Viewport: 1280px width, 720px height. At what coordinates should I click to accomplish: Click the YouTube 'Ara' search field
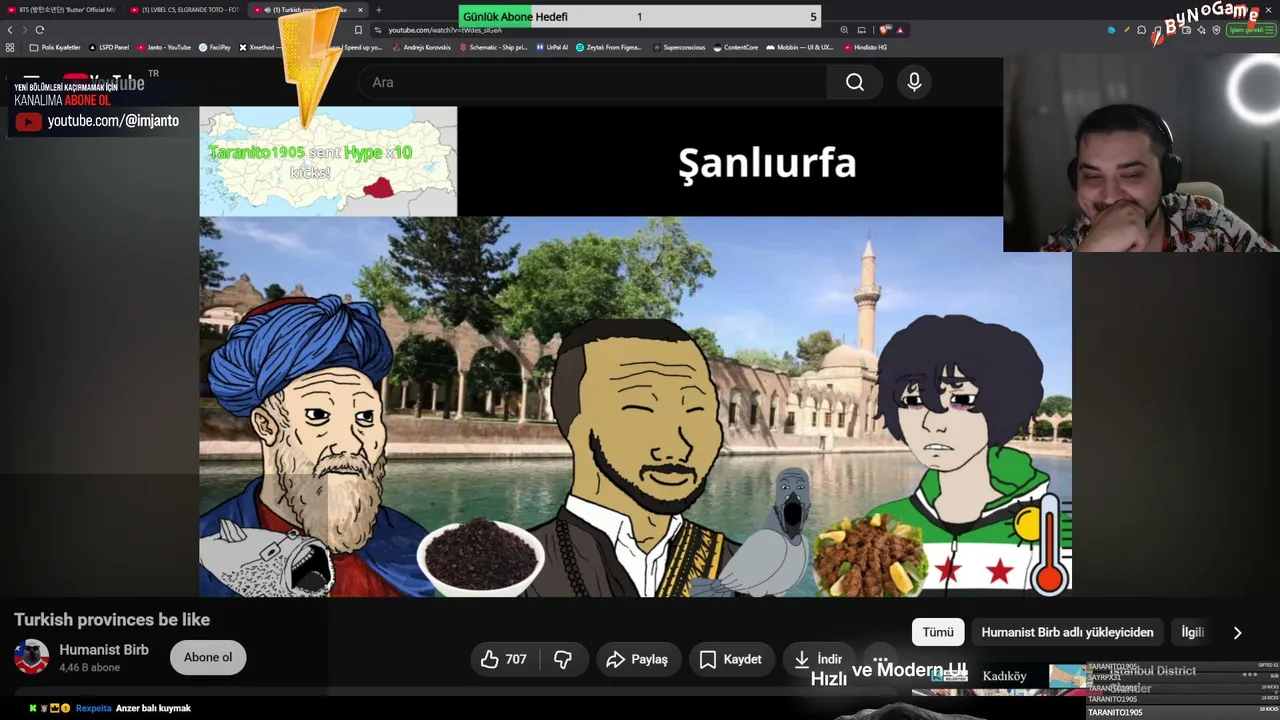pyautogui.click(x=592, y=82)
